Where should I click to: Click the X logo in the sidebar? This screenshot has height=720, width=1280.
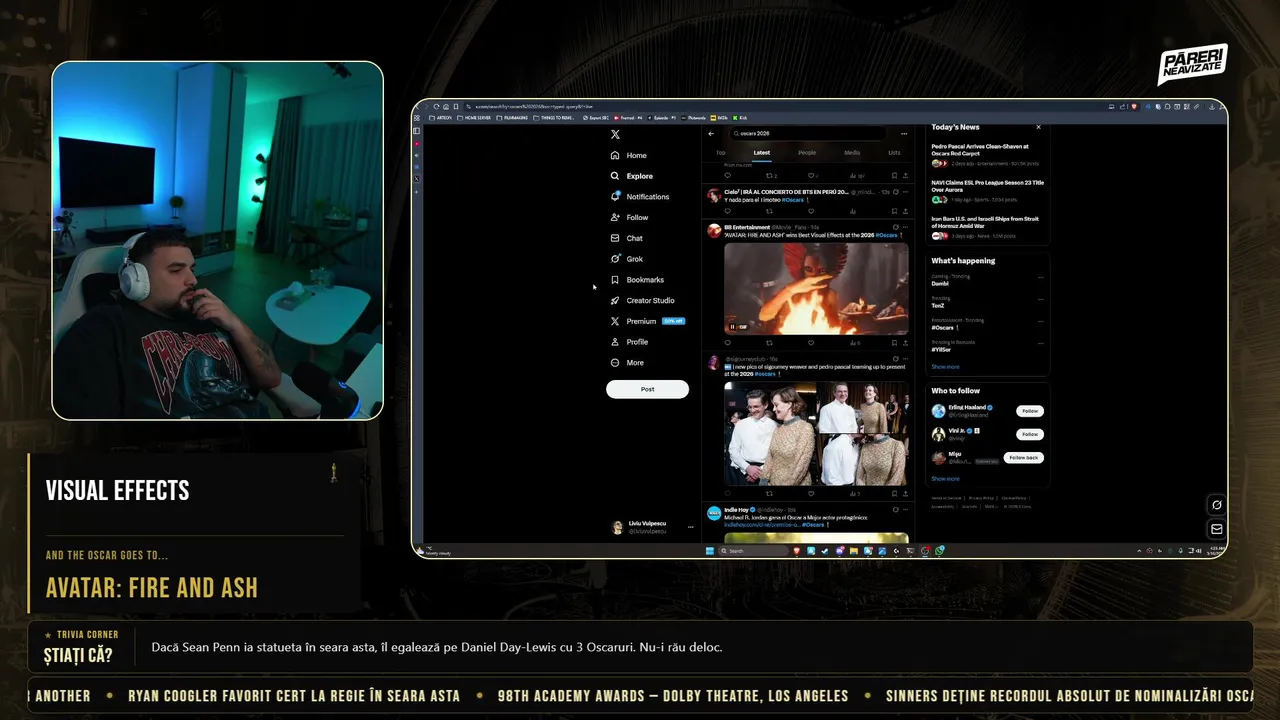pyautogui.click(x=615, y=134)
